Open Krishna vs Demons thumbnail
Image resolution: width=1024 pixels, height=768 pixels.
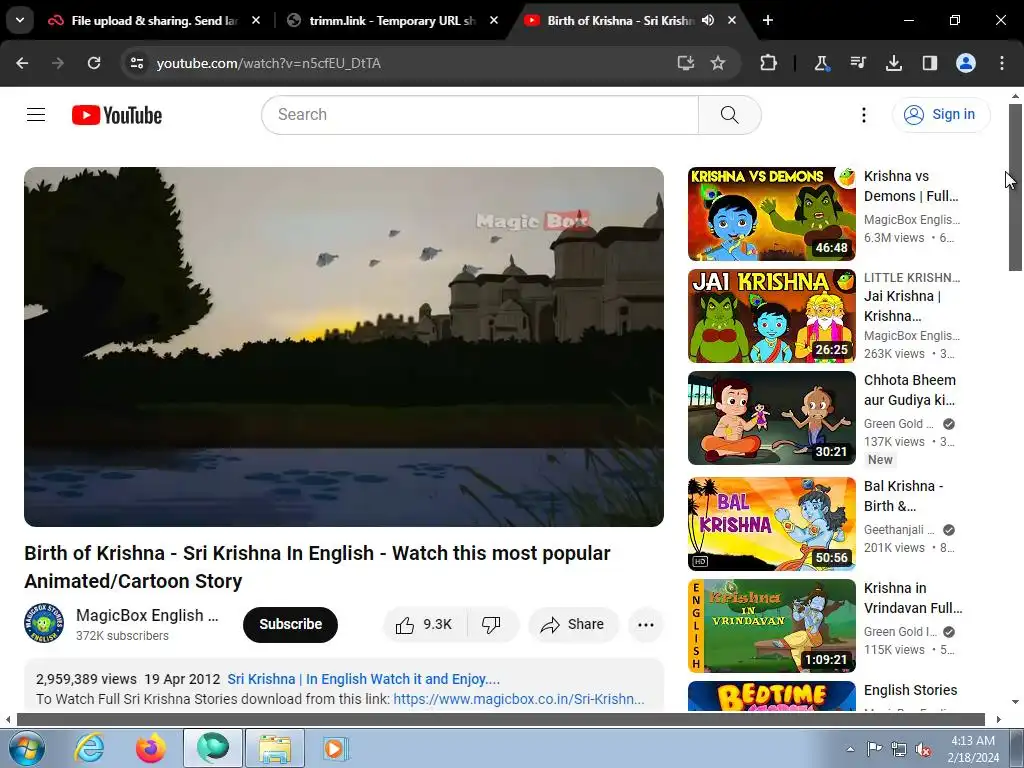tap(771, 214)
